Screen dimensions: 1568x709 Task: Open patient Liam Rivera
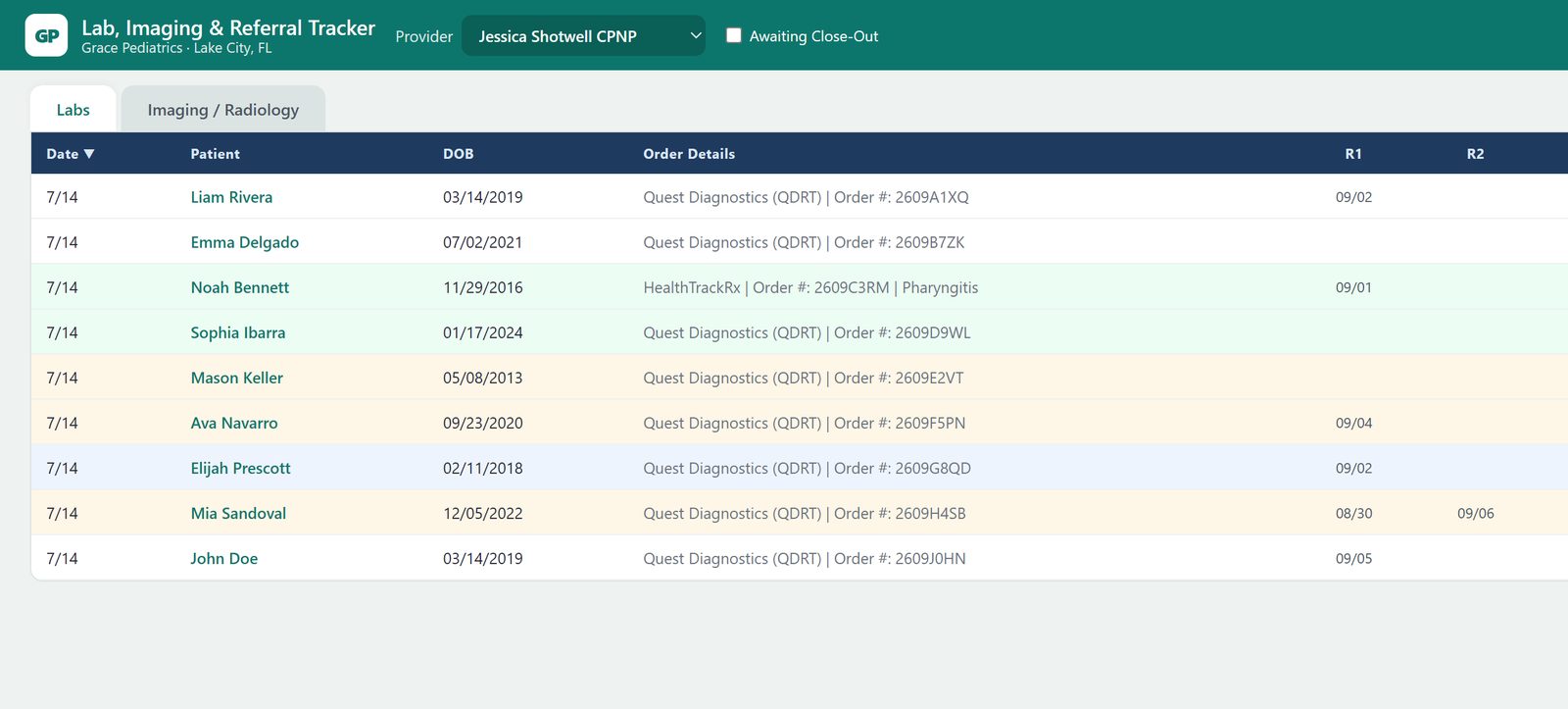231,197
